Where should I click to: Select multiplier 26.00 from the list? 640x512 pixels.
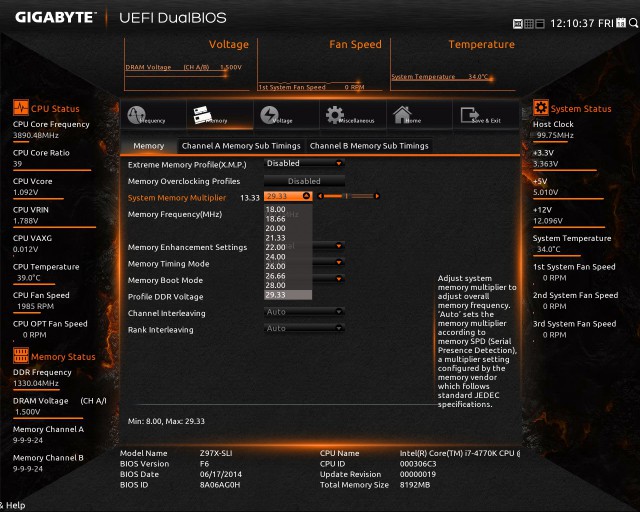[288, 266]
